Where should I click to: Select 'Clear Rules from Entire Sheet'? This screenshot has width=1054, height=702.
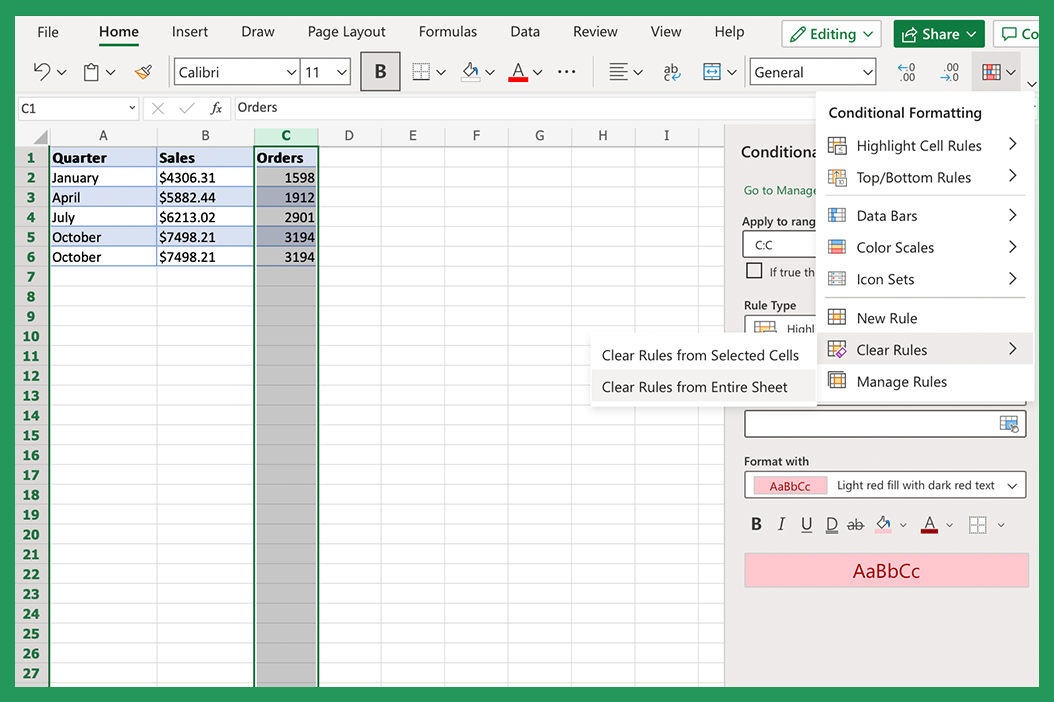click(x=694, y=387)
